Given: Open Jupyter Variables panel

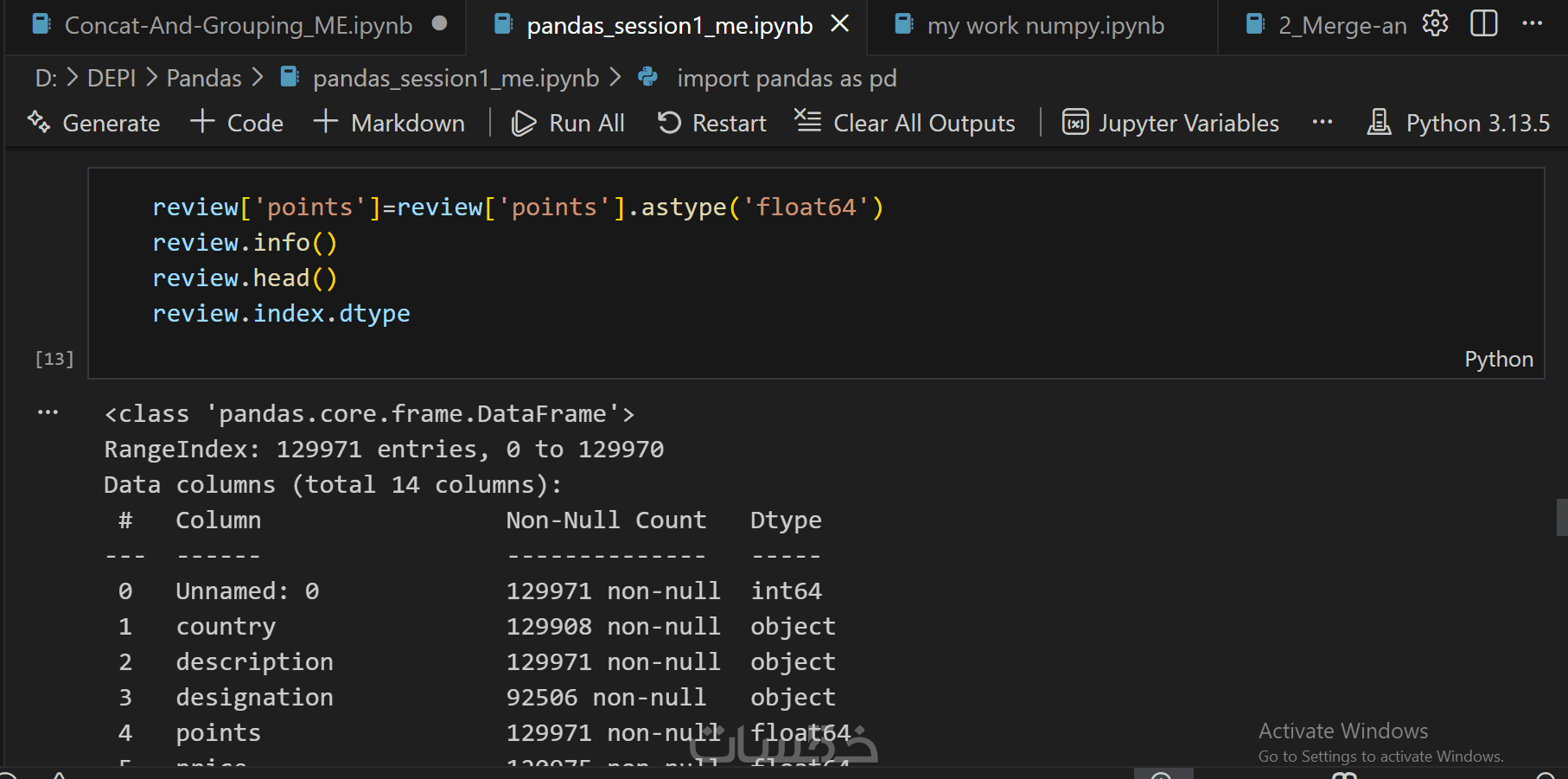Looking at the screenshot, I should coord(1170,123).
